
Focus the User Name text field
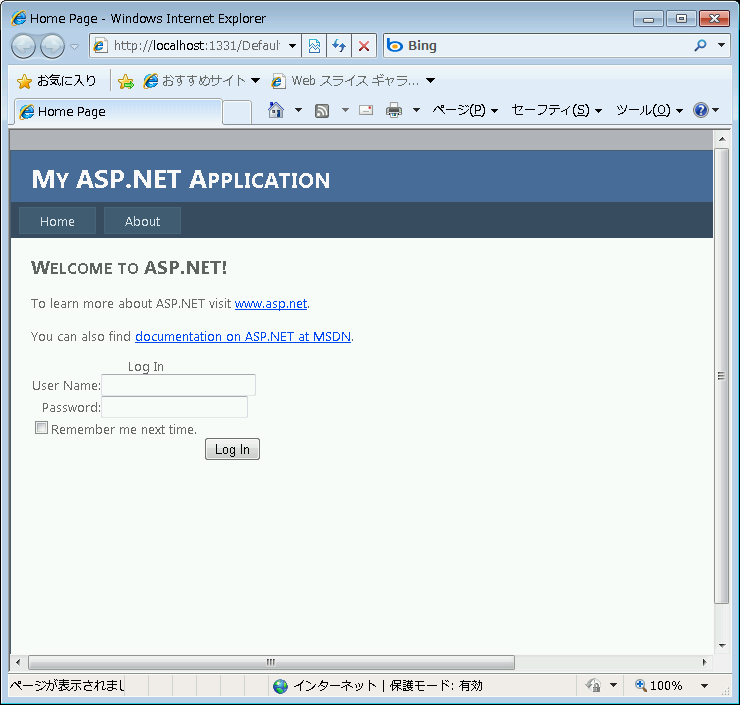coord(178,385)
